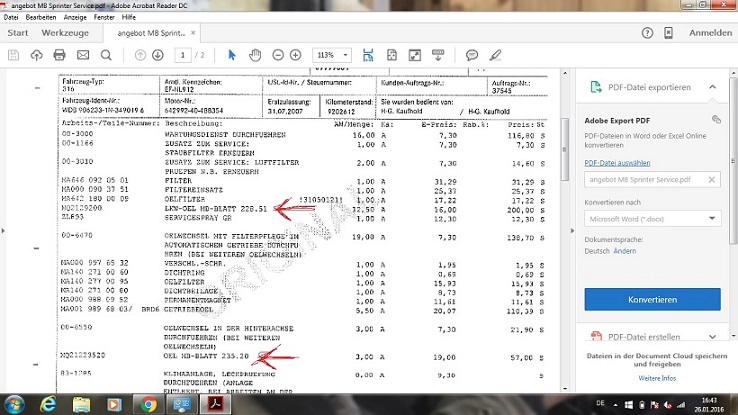Select the hand pan tool
738x415 pixels.
pos(256,54)
